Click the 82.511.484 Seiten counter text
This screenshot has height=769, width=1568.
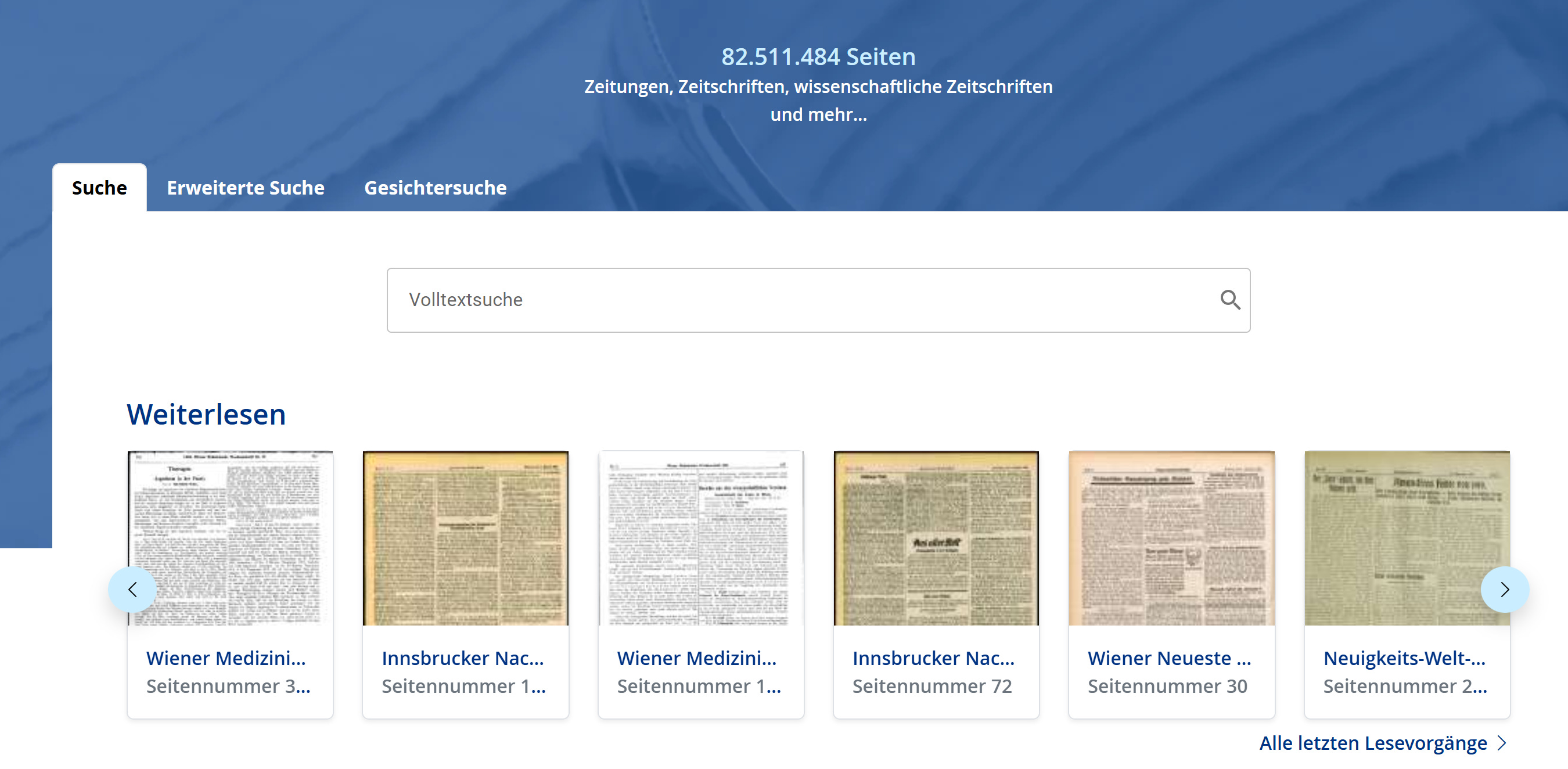[x=818, y=56]
